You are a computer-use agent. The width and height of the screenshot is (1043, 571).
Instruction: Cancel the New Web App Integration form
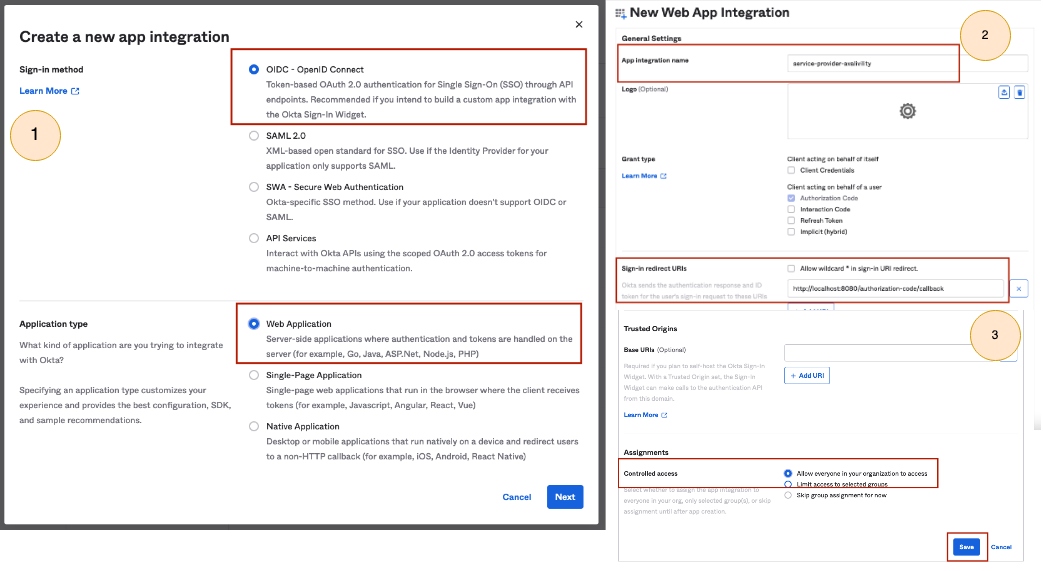pyautogui.click(x=1001, y=547)
